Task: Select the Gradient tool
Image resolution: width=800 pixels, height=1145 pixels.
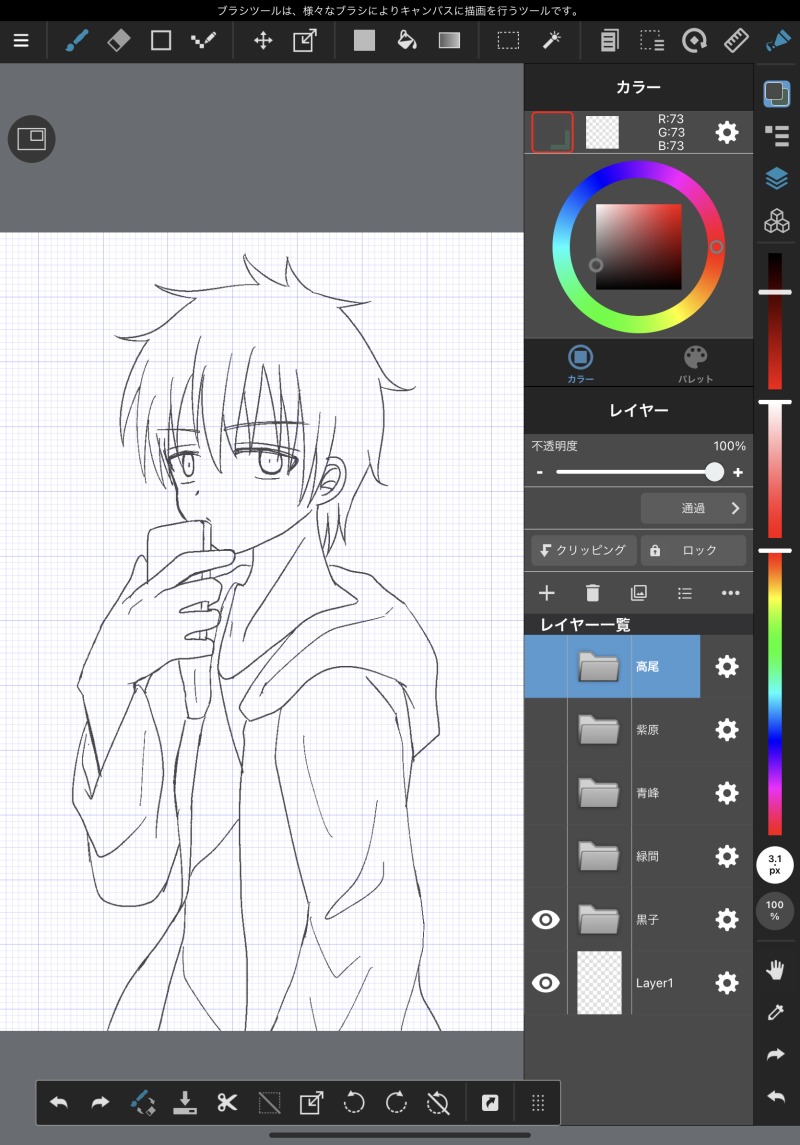Action: click(449, 40)
